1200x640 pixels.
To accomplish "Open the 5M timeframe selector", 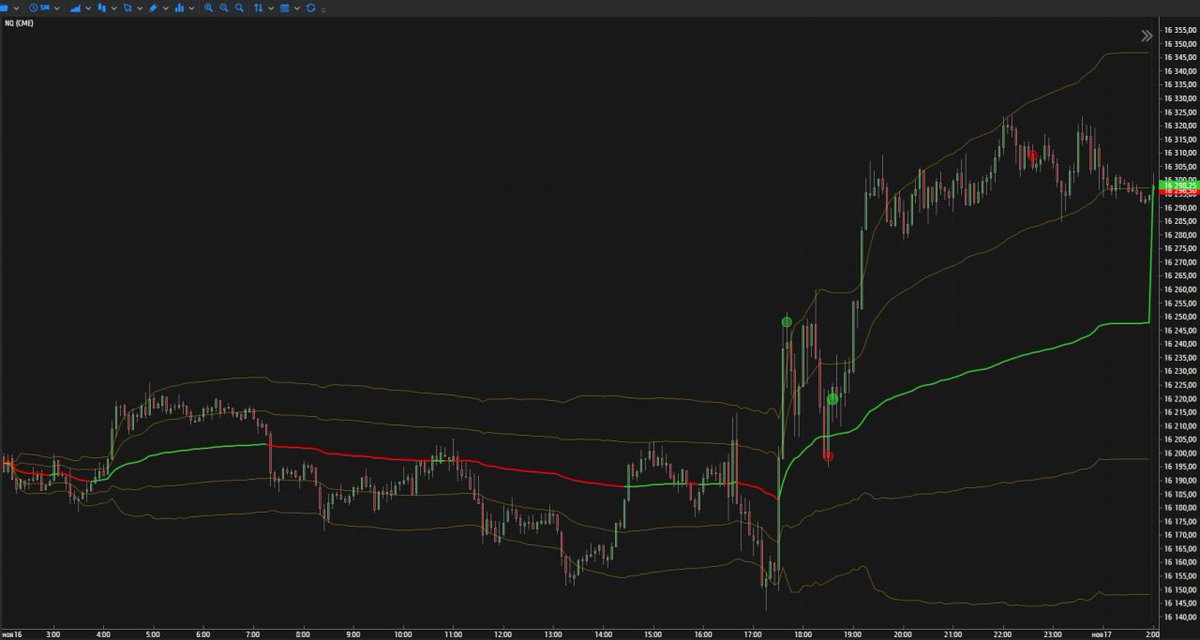I will (x=39, y=7).
